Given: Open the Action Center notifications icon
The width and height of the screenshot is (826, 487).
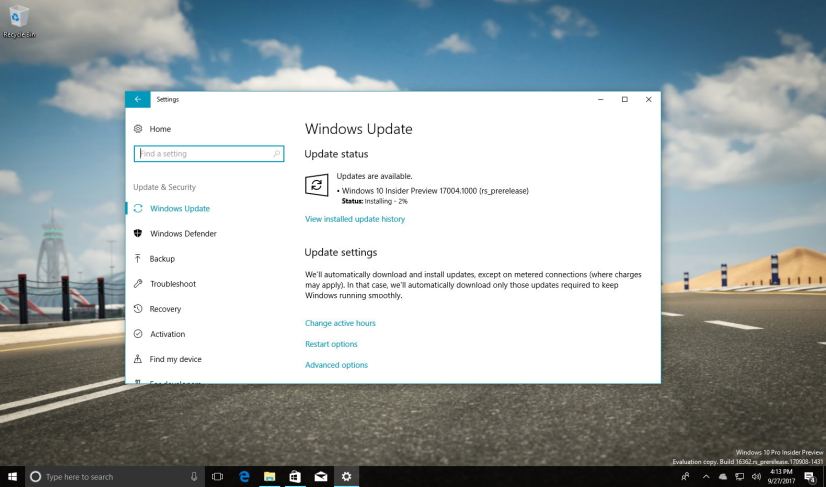Looking at the screenshot, I should [811, 476].
